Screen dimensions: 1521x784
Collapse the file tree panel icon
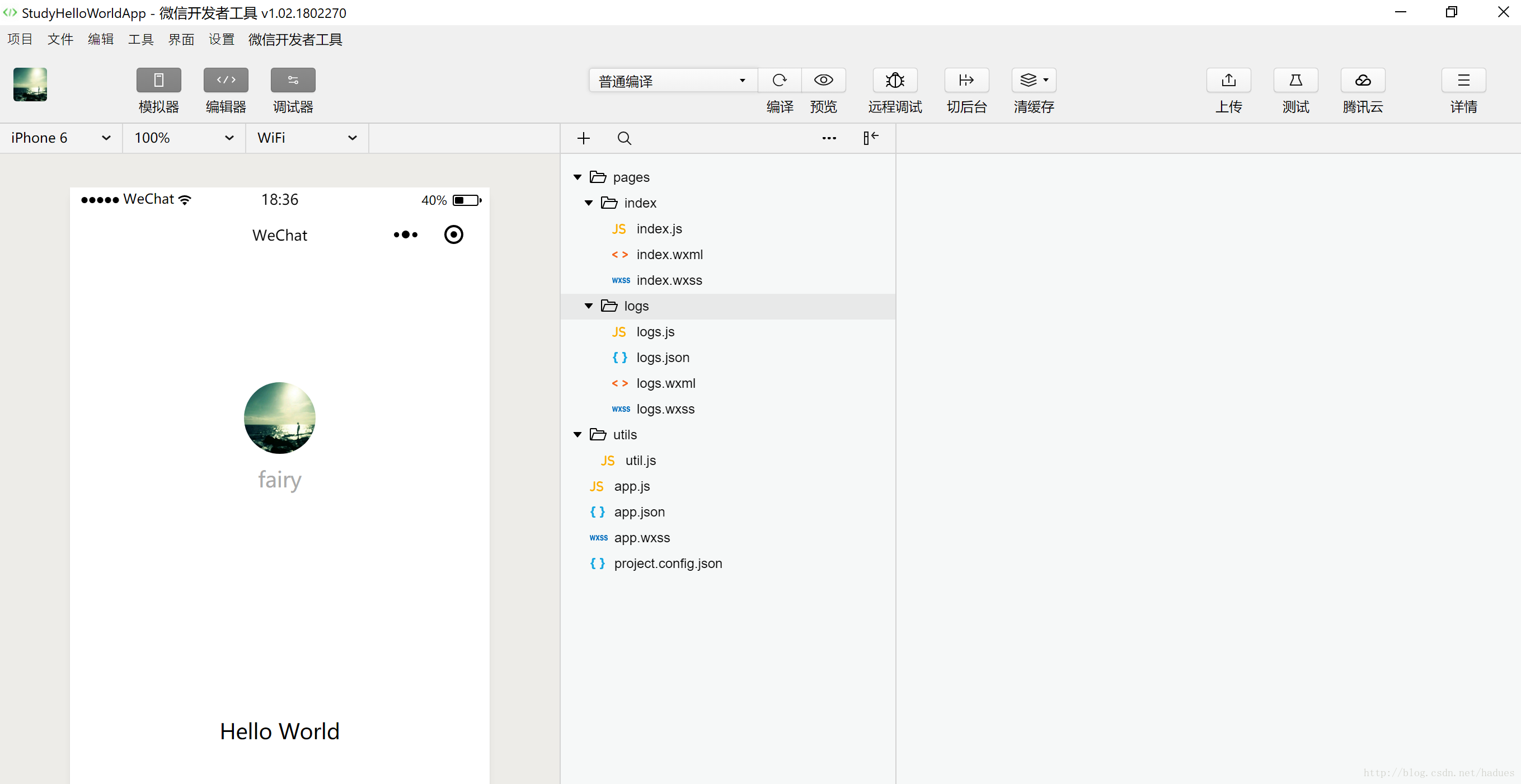pos(870,138)
